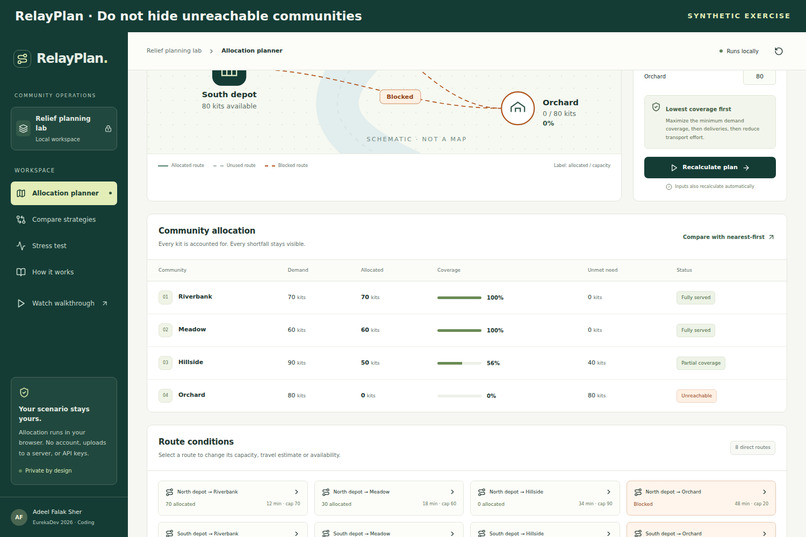Click the 04 index badge for Orchard
Screen dimensions: 806x537
(x=166, y=396)
